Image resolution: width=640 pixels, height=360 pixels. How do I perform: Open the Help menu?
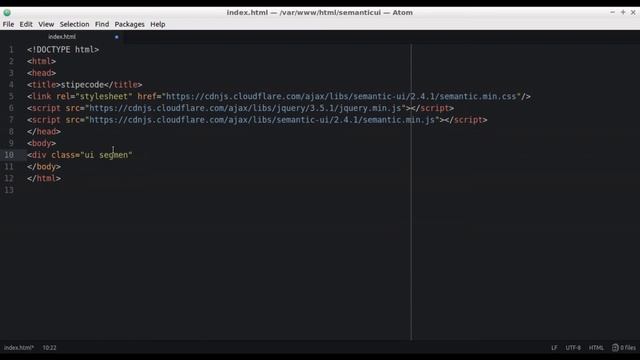click(x=158, y=24)
